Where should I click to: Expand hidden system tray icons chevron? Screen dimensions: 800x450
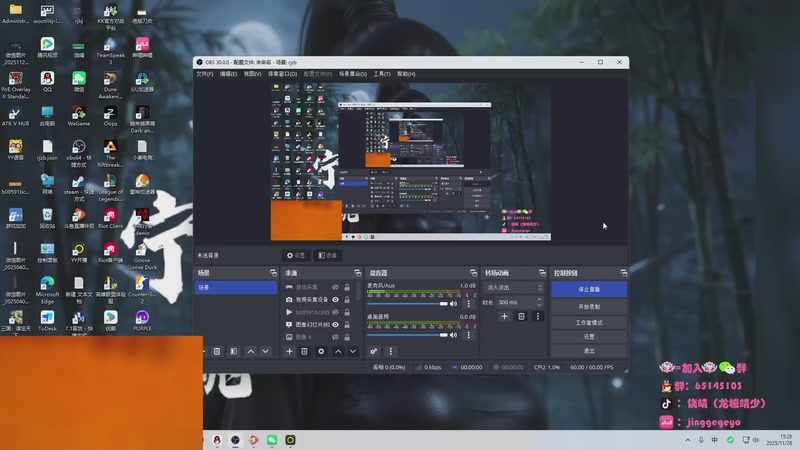coord(688,440)
